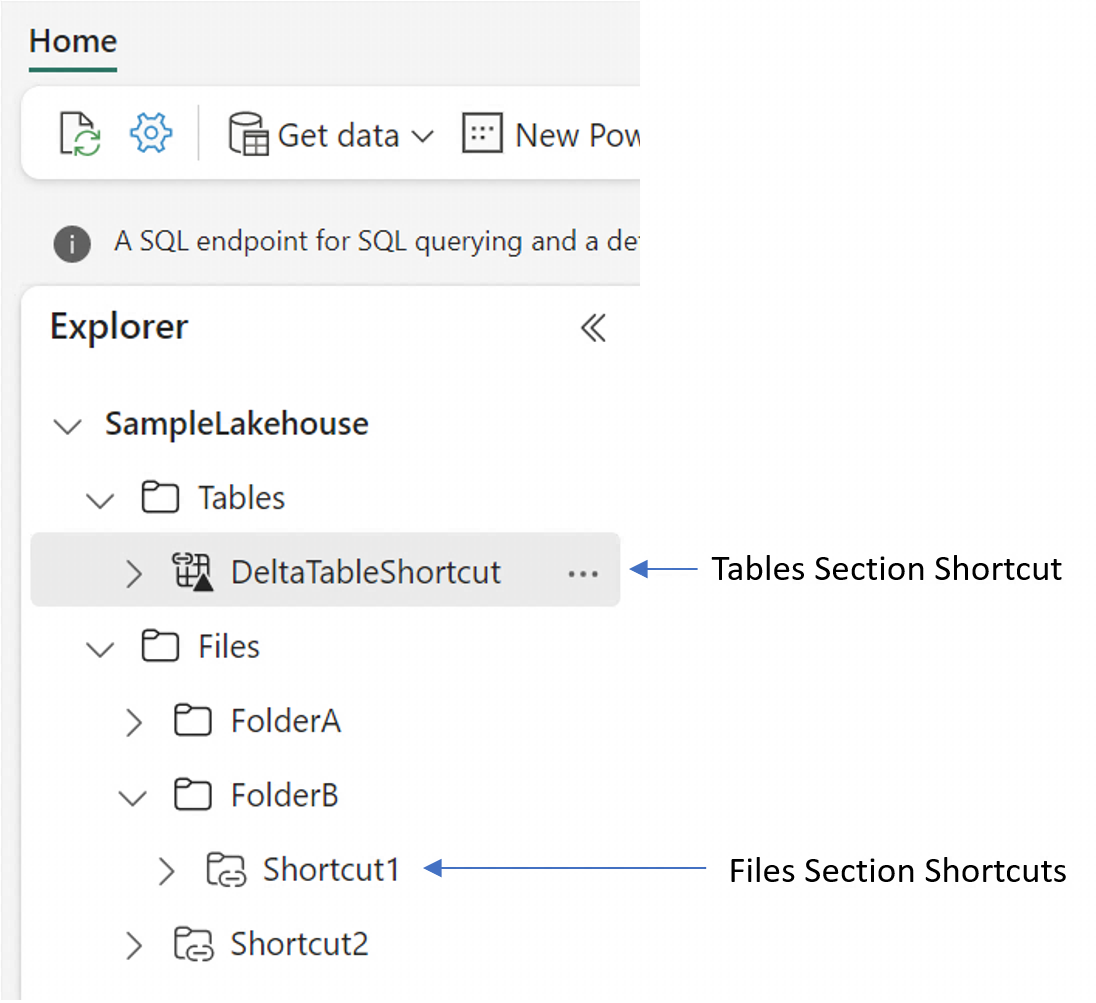Click the New Power BI report icon

481,133
